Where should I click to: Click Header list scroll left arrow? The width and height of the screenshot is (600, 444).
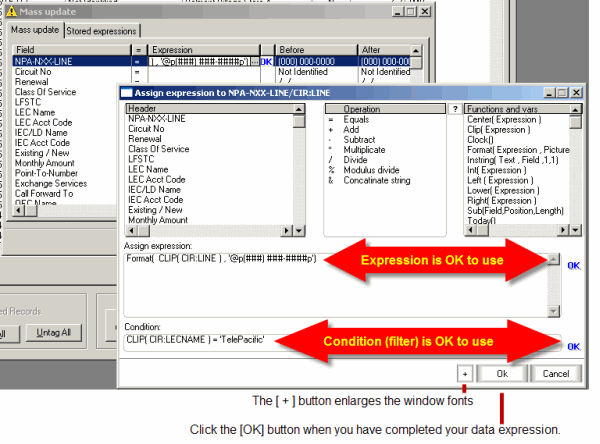[x=132, y=230]
